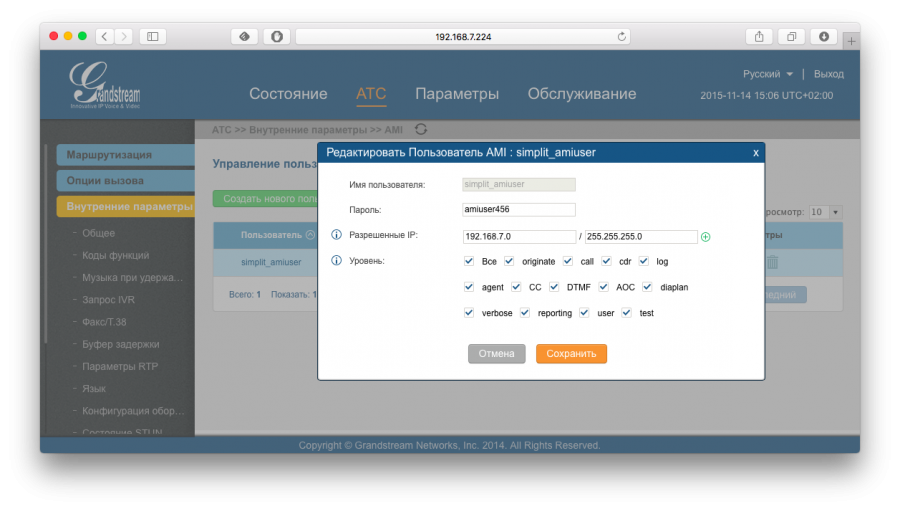Screen dimensions: 900x509
Task: Click Выход logout link
Action: (829, 74)
